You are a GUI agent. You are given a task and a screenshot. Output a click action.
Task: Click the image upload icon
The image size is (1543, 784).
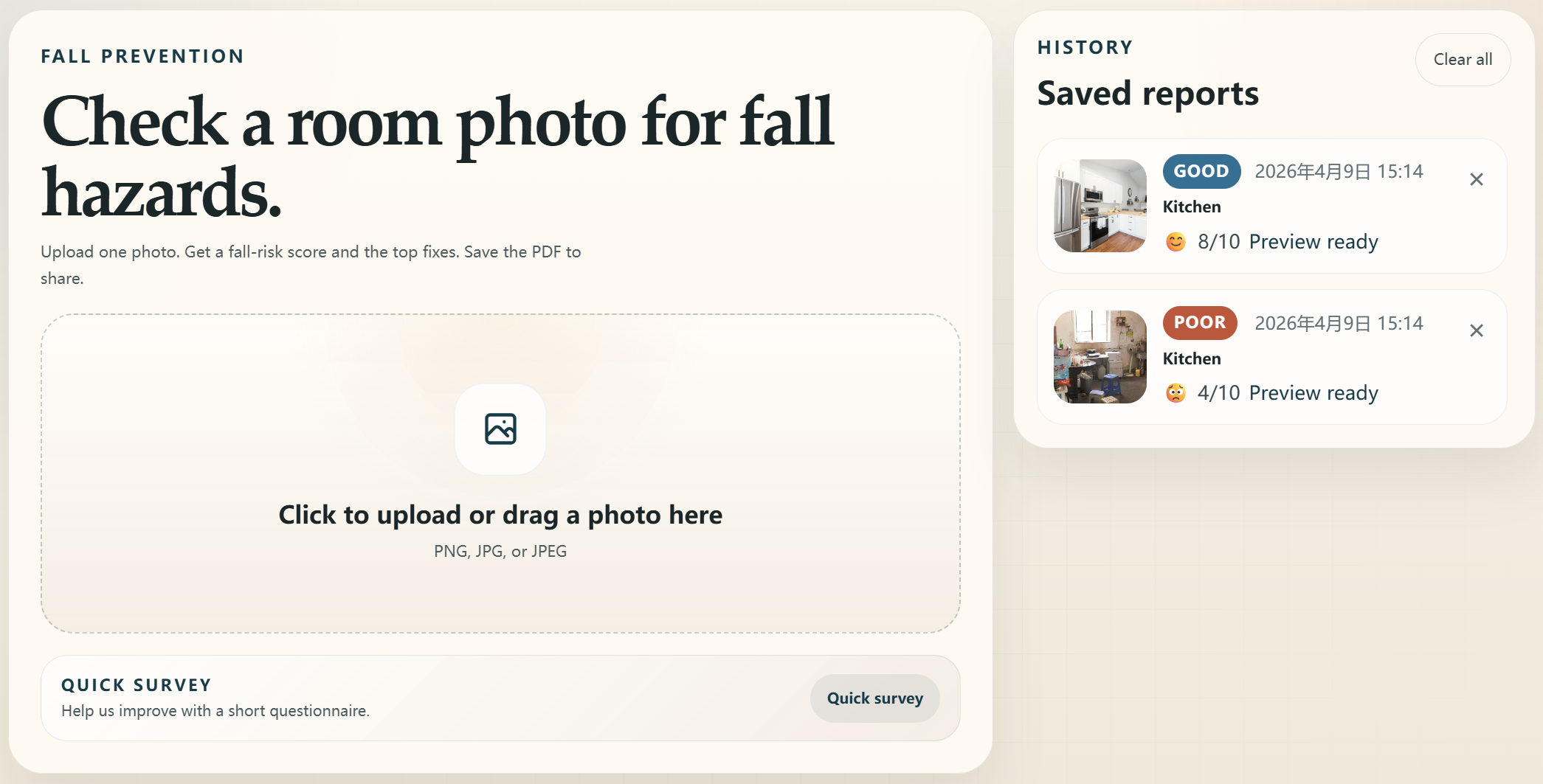click(x=500, y=430)
